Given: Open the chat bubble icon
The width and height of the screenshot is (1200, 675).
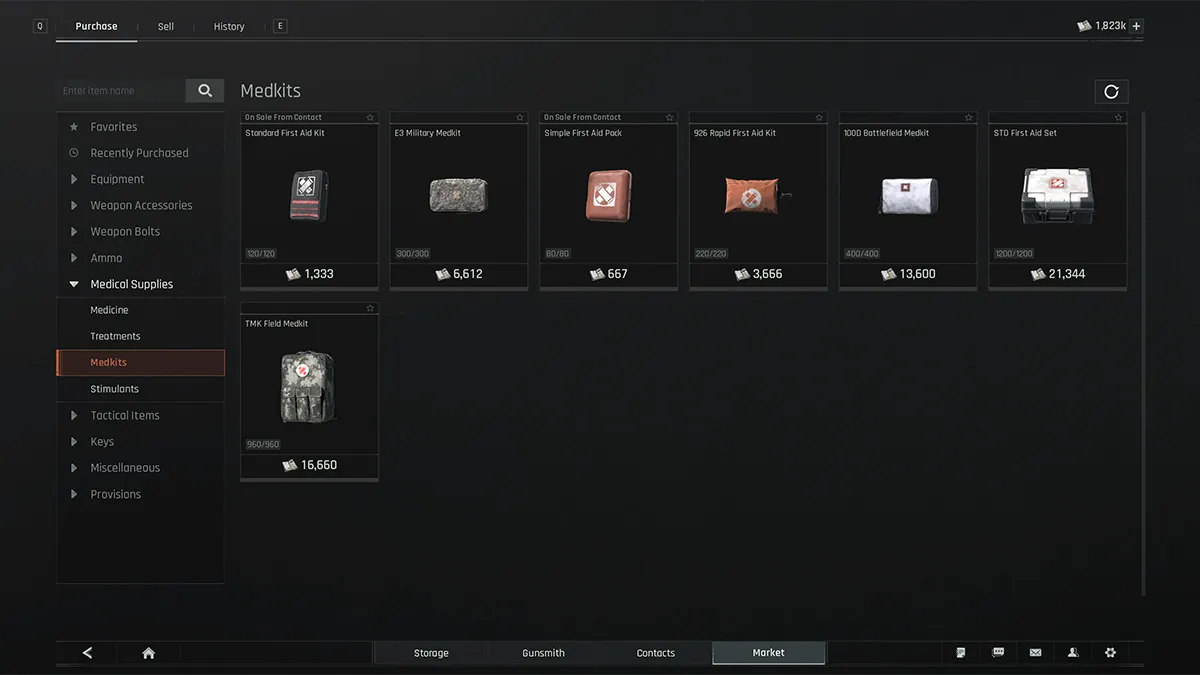Looking at the screenshot, I should pos(998,653).
